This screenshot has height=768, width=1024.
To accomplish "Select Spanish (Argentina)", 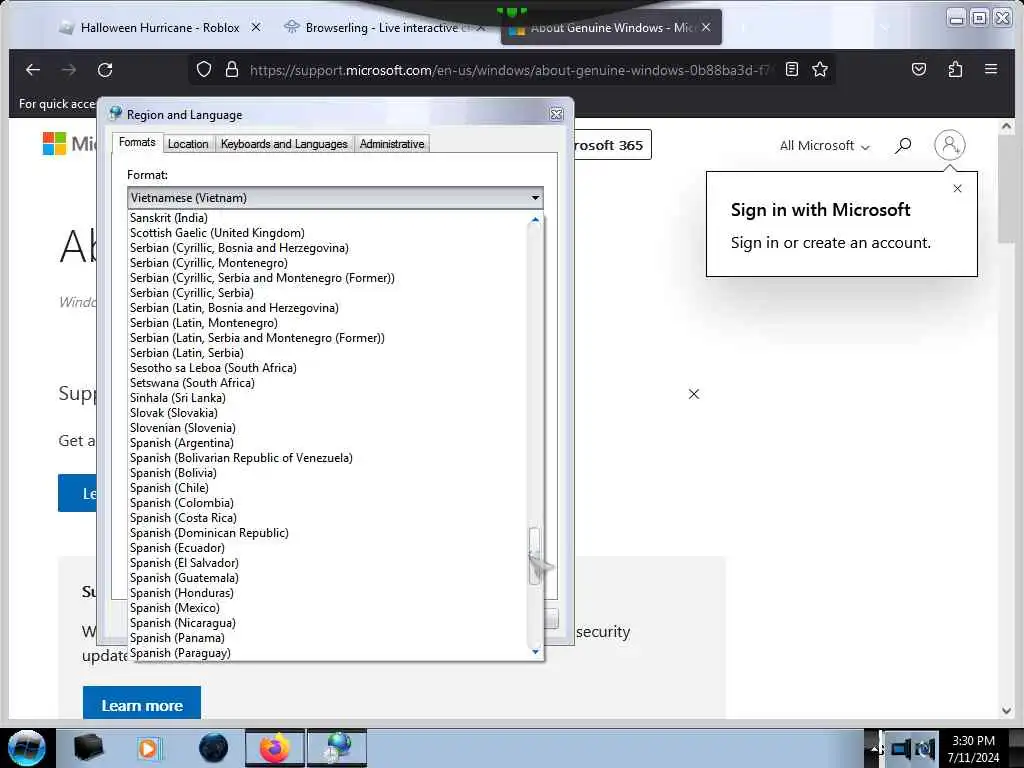I will coord(329,443).
